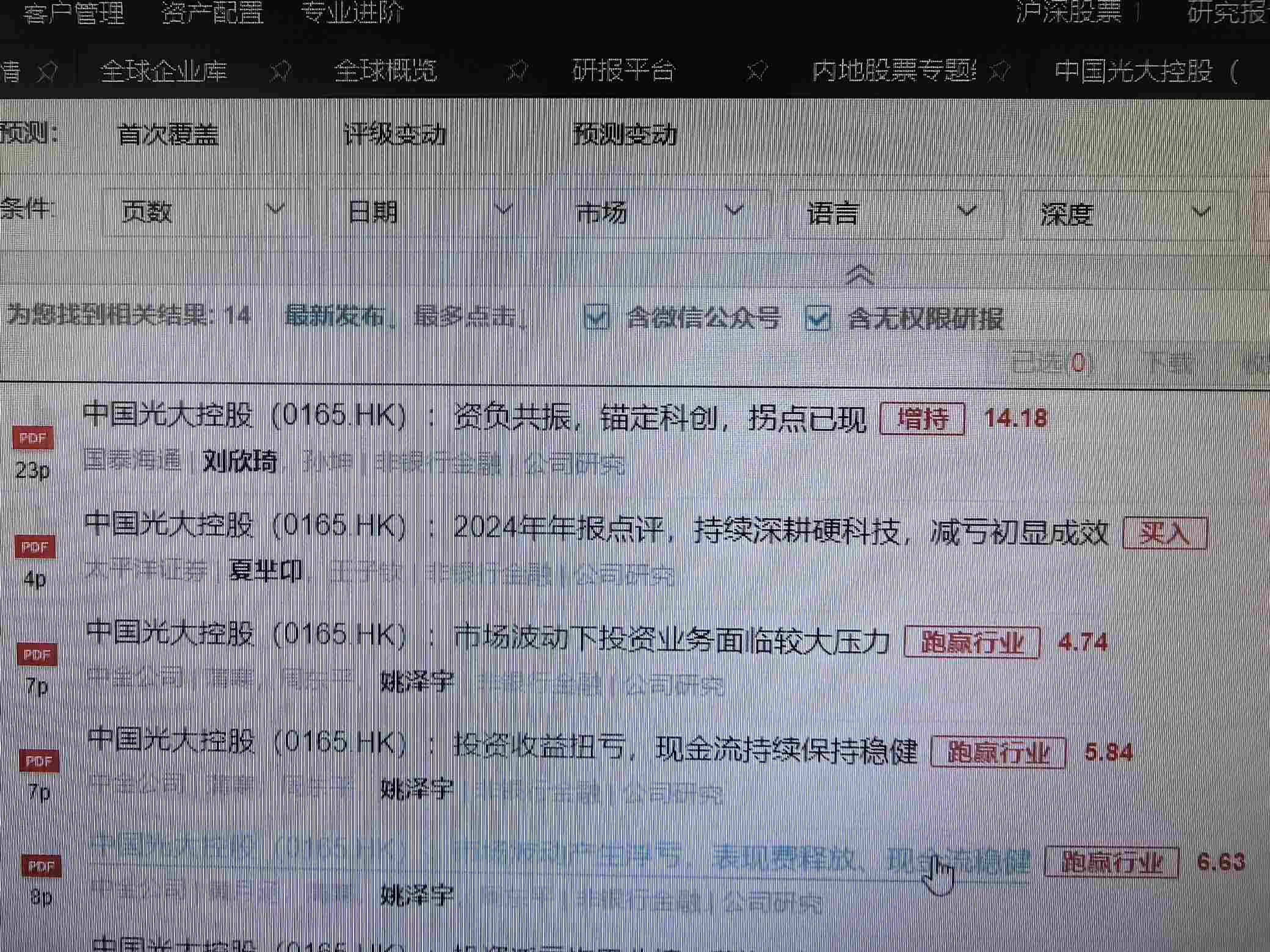
Task: Toggle 含无权限研报 checkbox
Action: click(x=818, y=317)
